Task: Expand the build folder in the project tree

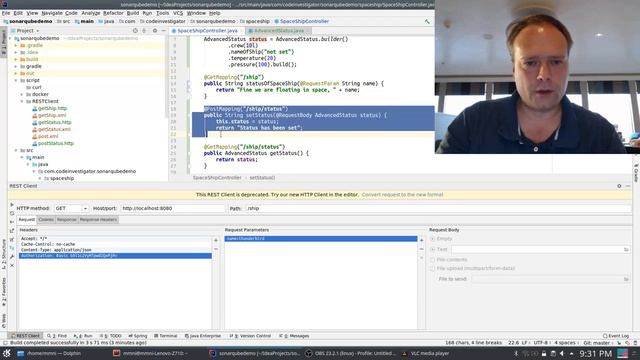Action: [x=16, y=59]
